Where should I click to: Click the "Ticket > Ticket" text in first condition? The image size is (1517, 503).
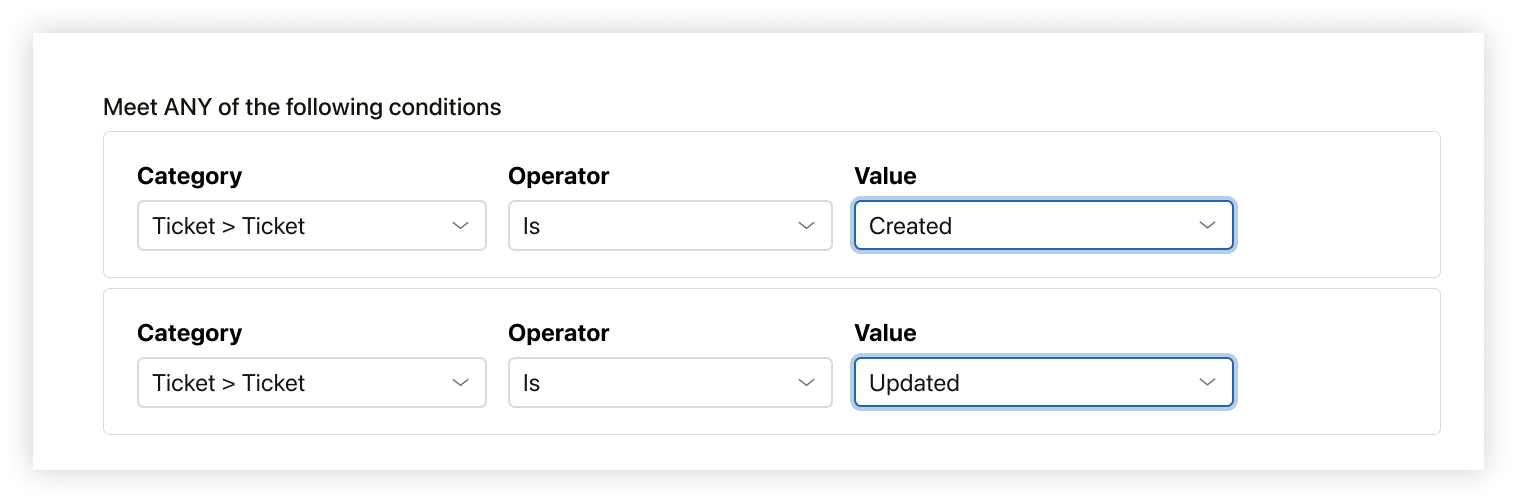[x=228, y=226]
